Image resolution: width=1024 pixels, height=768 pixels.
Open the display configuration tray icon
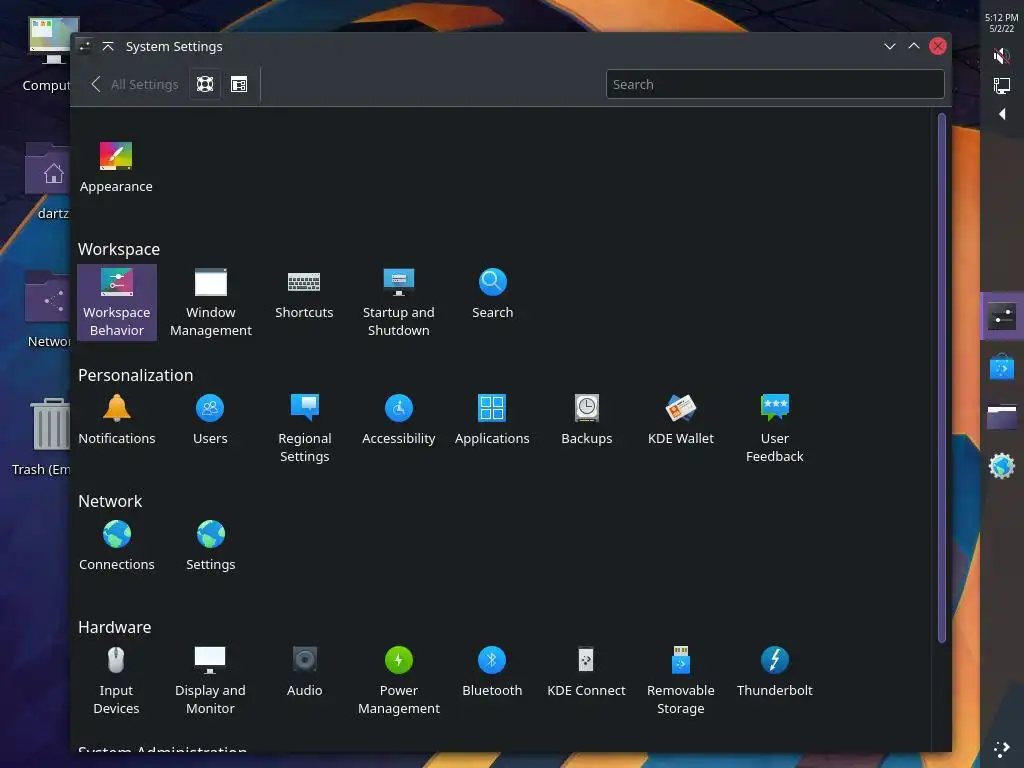1001,86
